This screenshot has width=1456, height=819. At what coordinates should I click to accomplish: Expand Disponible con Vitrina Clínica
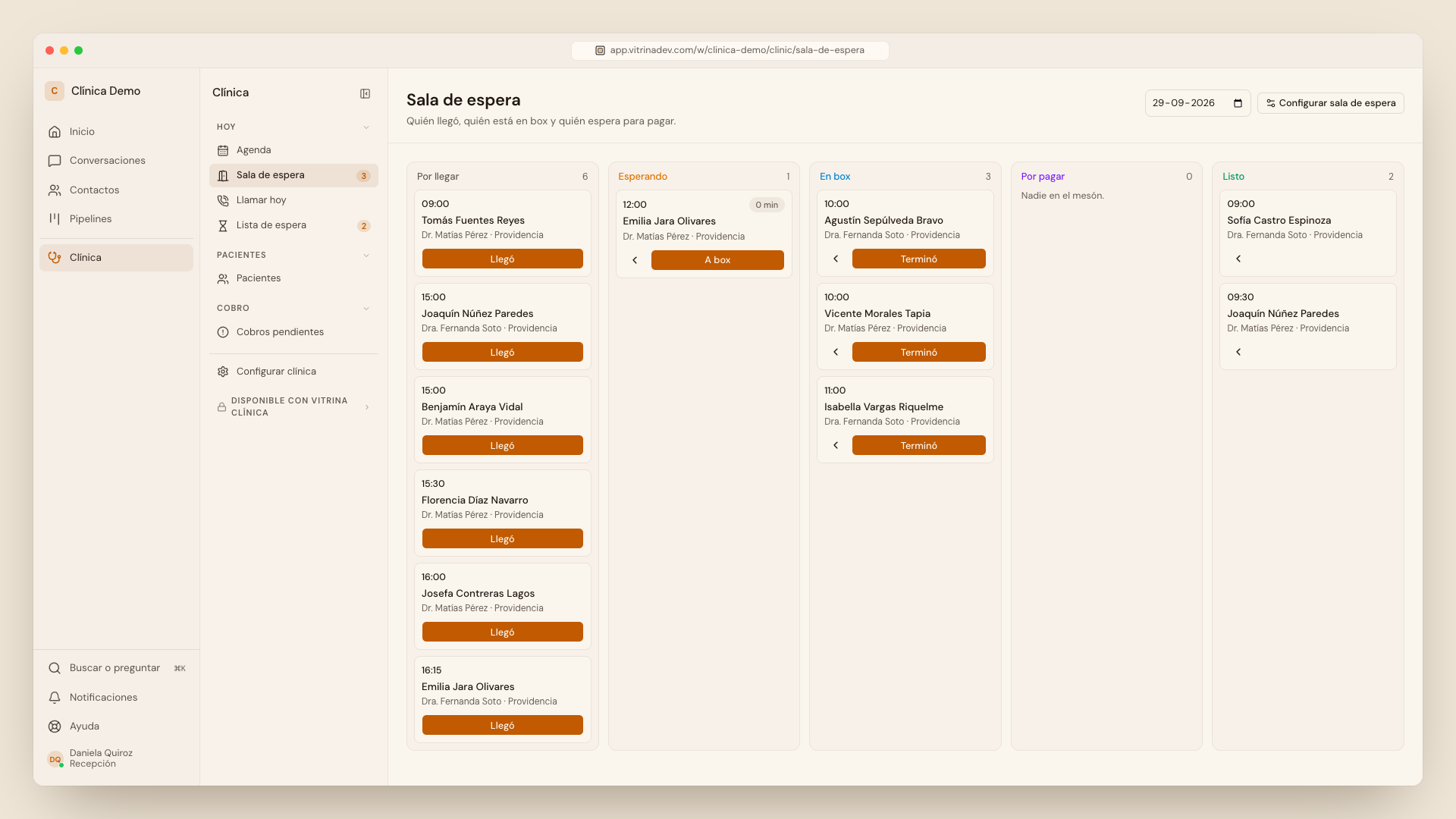(293, 407)
